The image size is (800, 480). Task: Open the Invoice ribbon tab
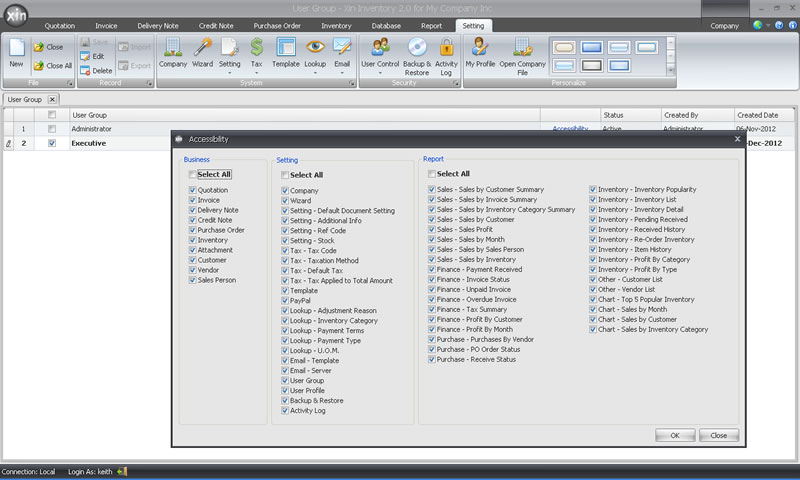pos(106,26)
